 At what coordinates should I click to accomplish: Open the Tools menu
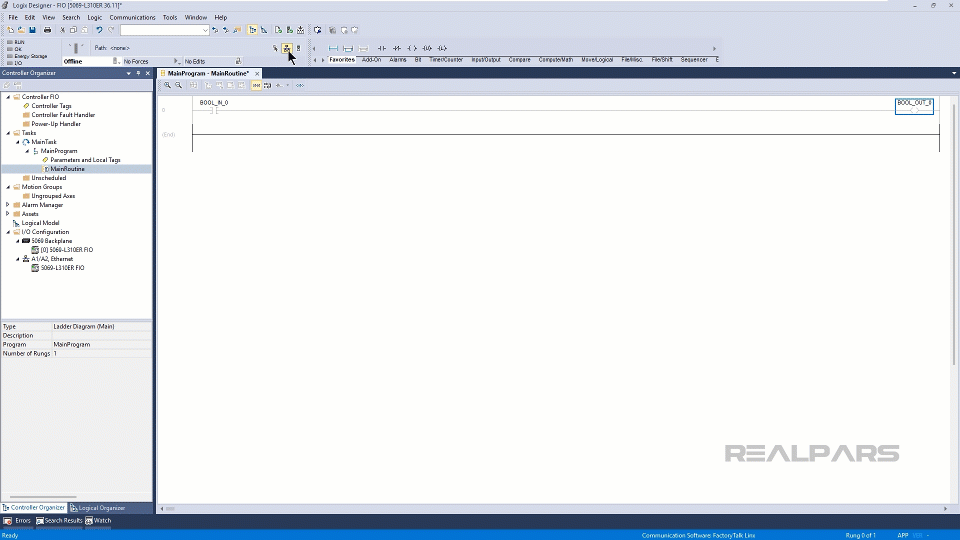[x=170, y=18]
